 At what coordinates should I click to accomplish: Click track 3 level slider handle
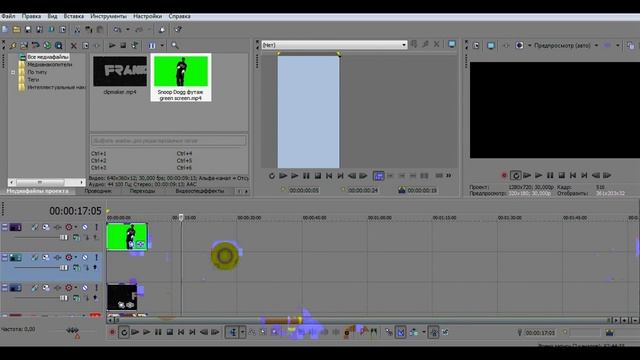pos(64,298)
